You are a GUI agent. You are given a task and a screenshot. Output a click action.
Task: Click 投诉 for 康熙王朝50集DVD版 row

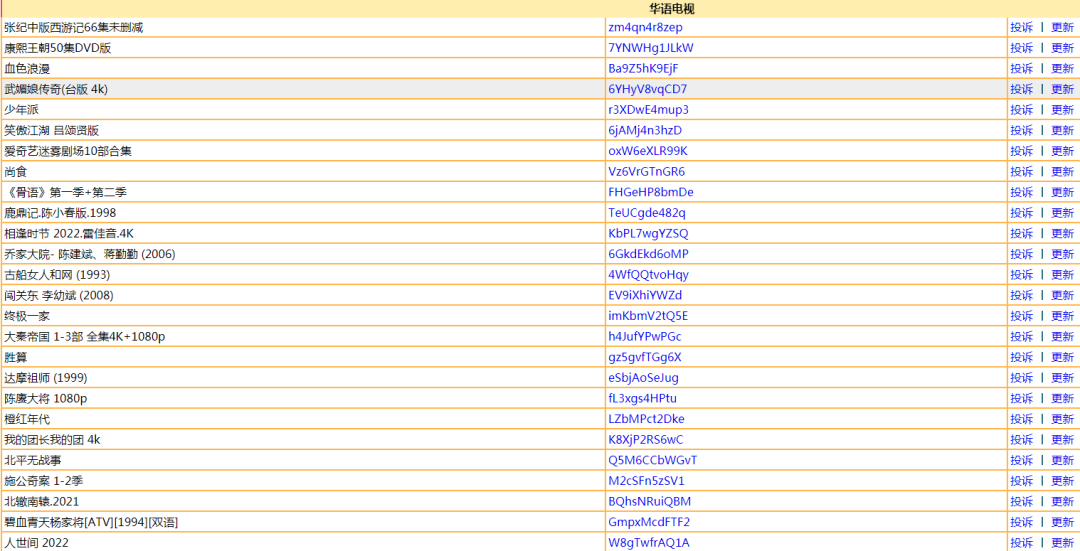[1021, 48]
